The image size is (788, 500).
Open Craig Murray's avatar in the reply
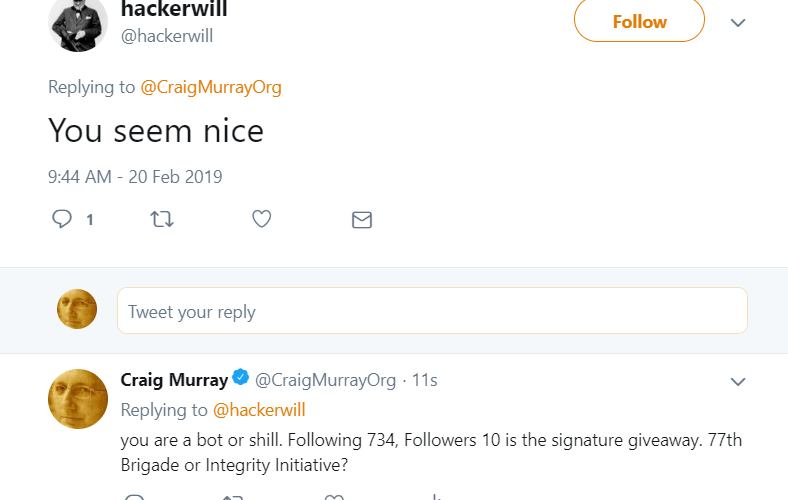click(x=77, y=397)
